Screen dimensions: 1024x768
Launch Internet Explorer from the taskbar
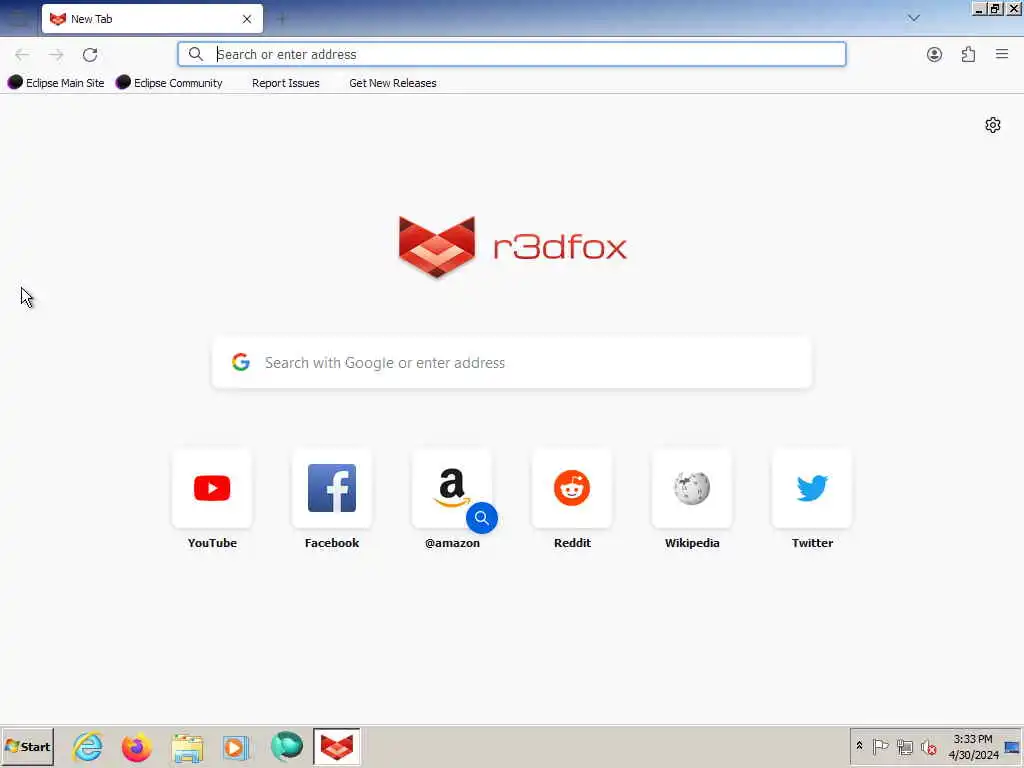pos(88,746)
